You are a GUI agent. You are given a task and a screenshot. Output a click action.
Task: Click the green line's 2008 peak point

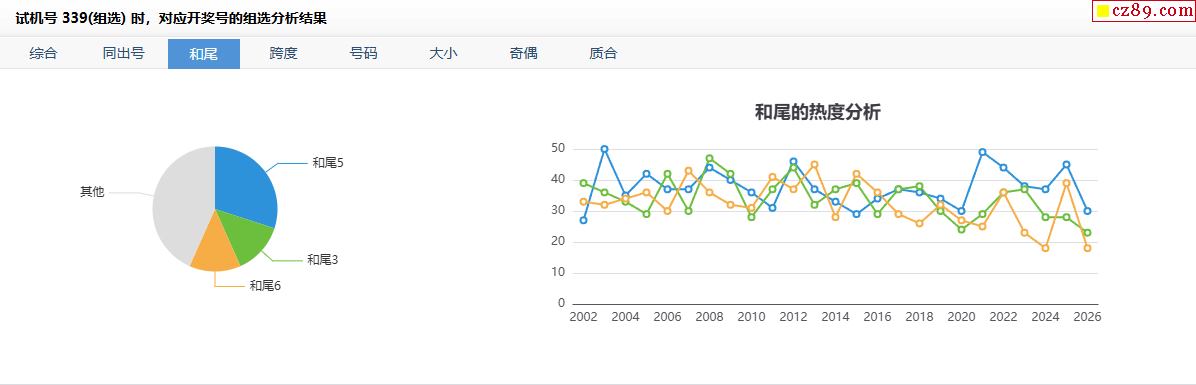pyautogui.click(x=709, y=159)
